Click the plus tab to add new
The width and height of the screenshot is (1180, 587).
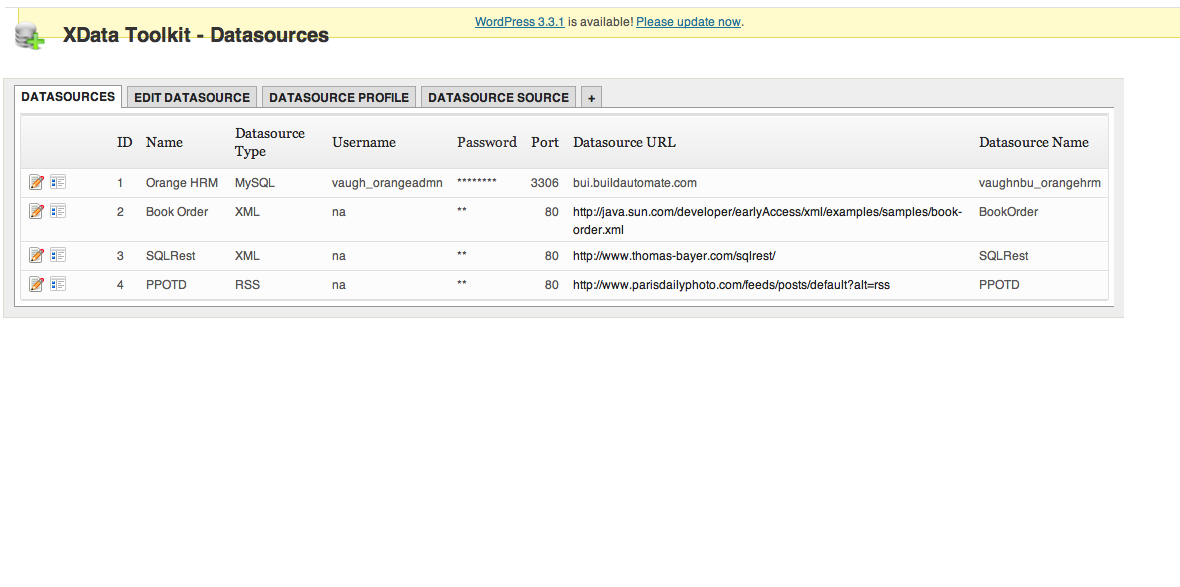[x=592, y=97]
